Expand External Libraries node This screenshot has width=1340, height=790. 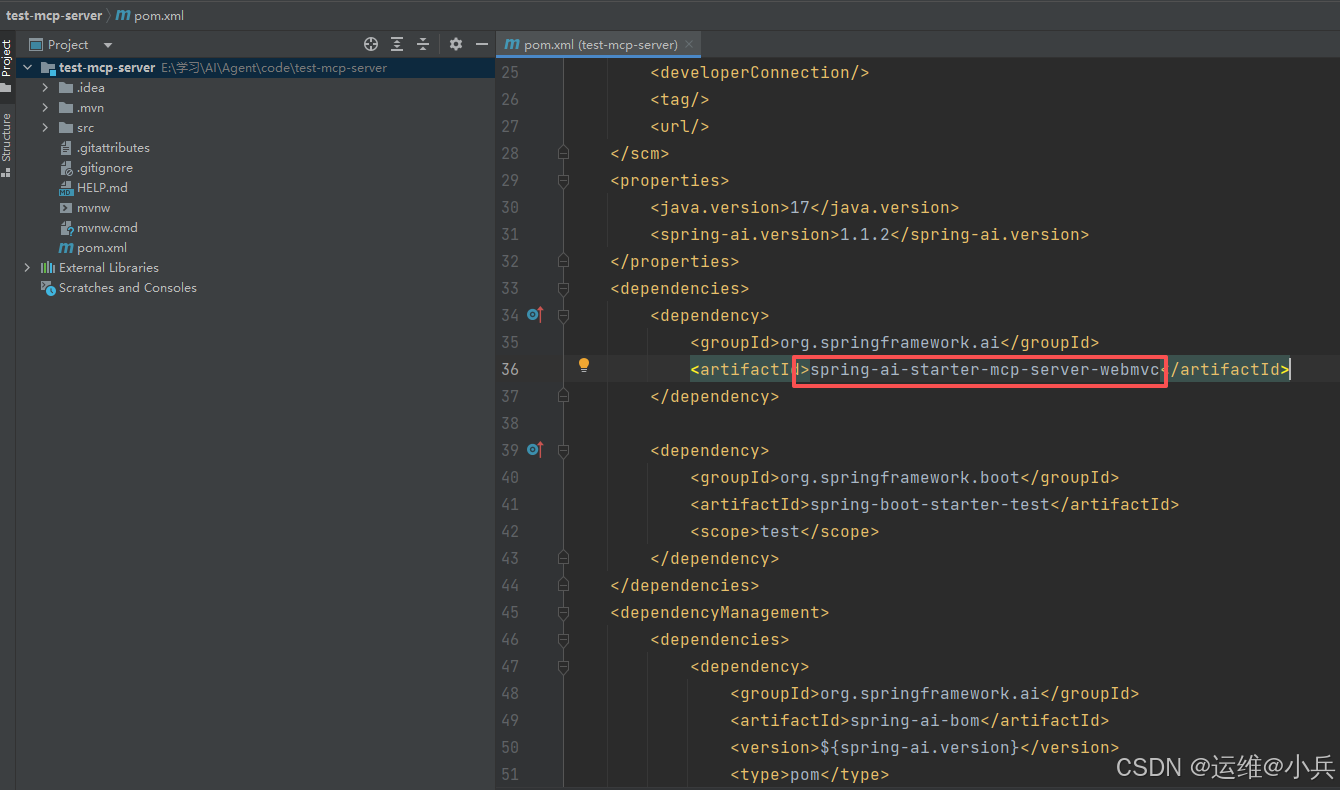27,268
